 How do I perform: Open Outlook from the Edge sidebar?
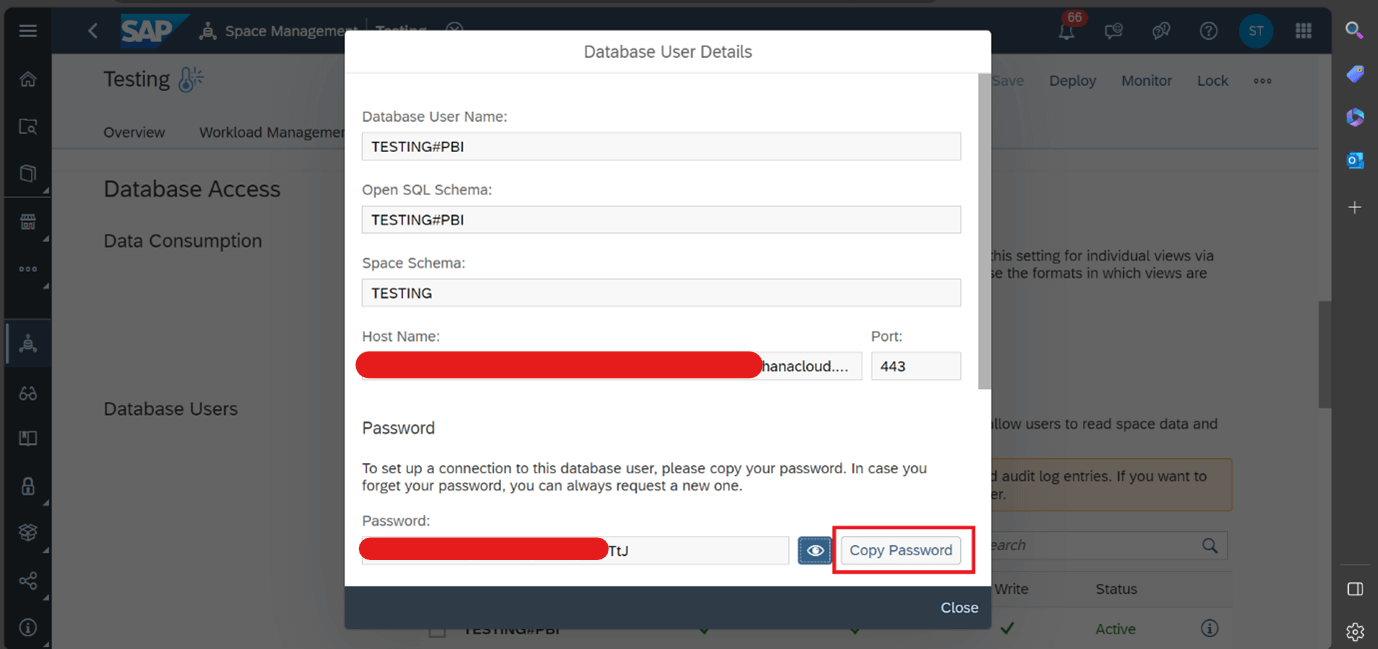click(x=1355, y=160)
